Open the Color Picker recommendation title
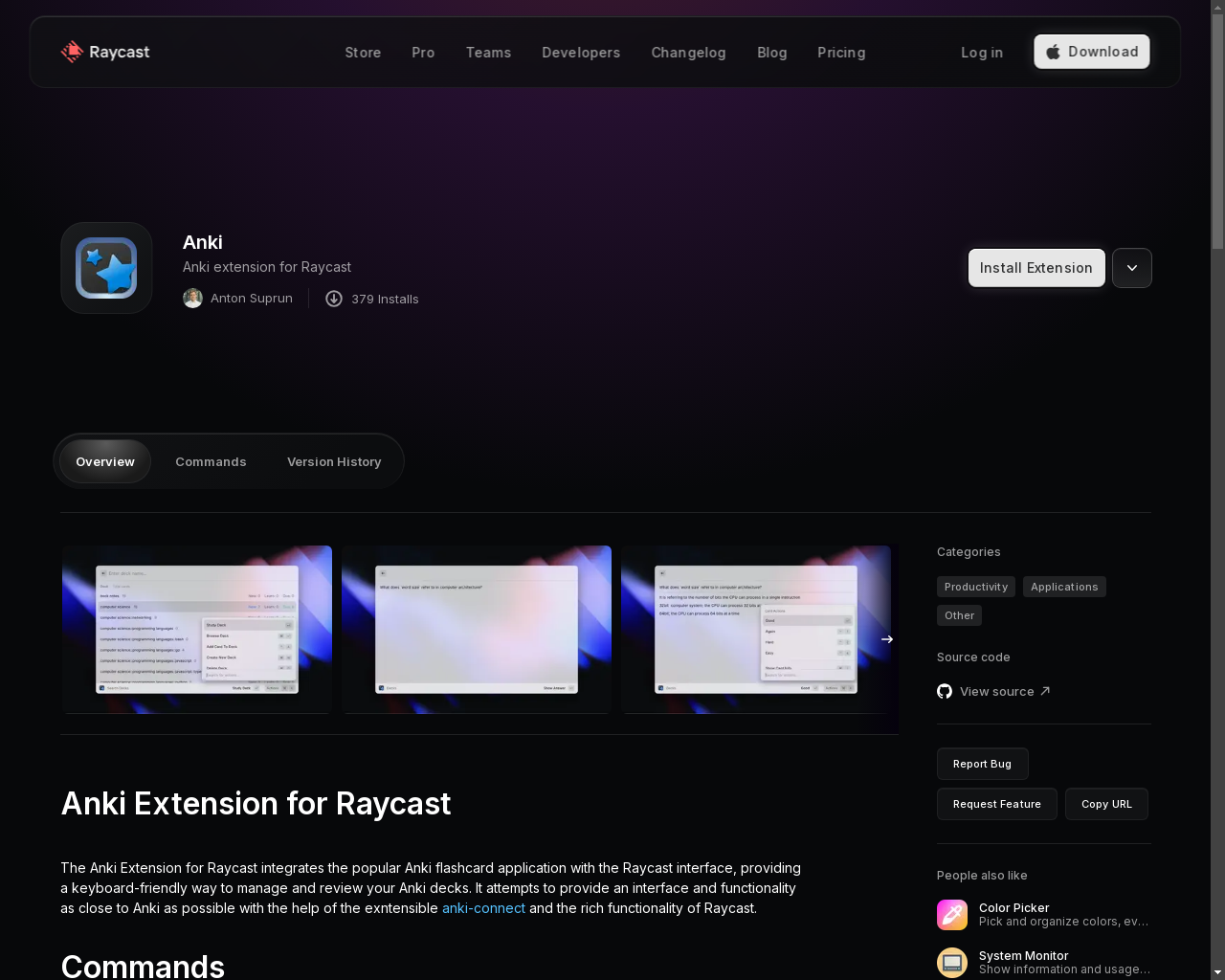 coord(1014,907)
